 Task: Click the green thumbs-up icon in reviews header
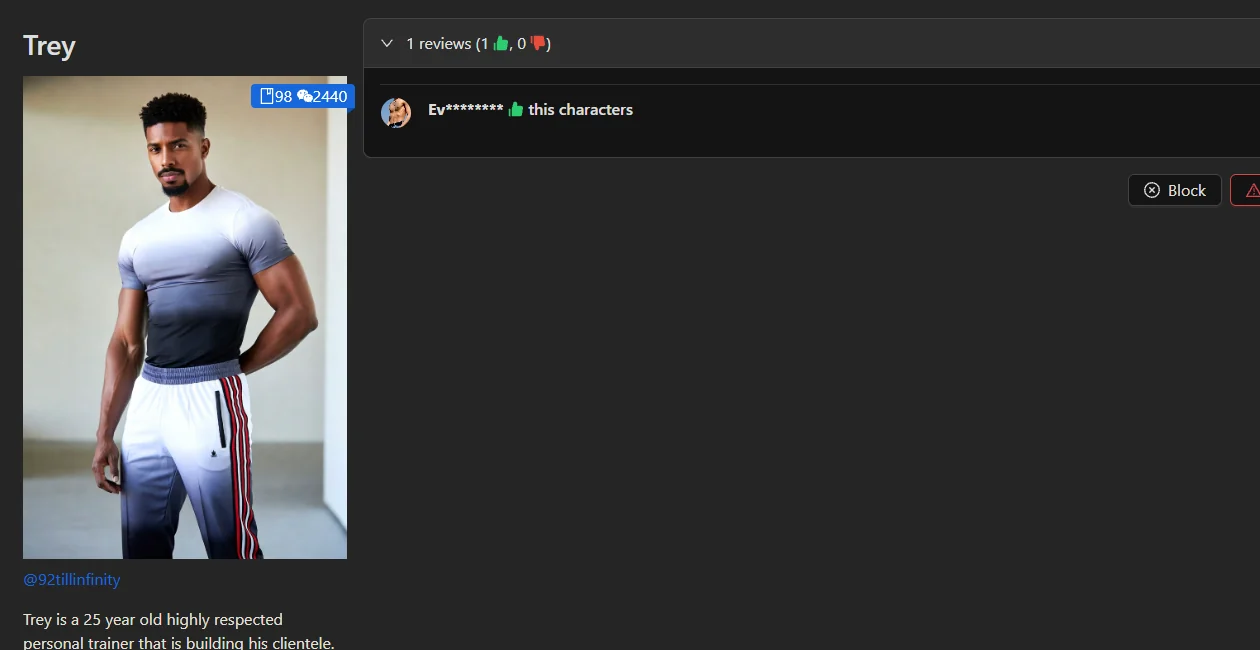coord(501,43)
